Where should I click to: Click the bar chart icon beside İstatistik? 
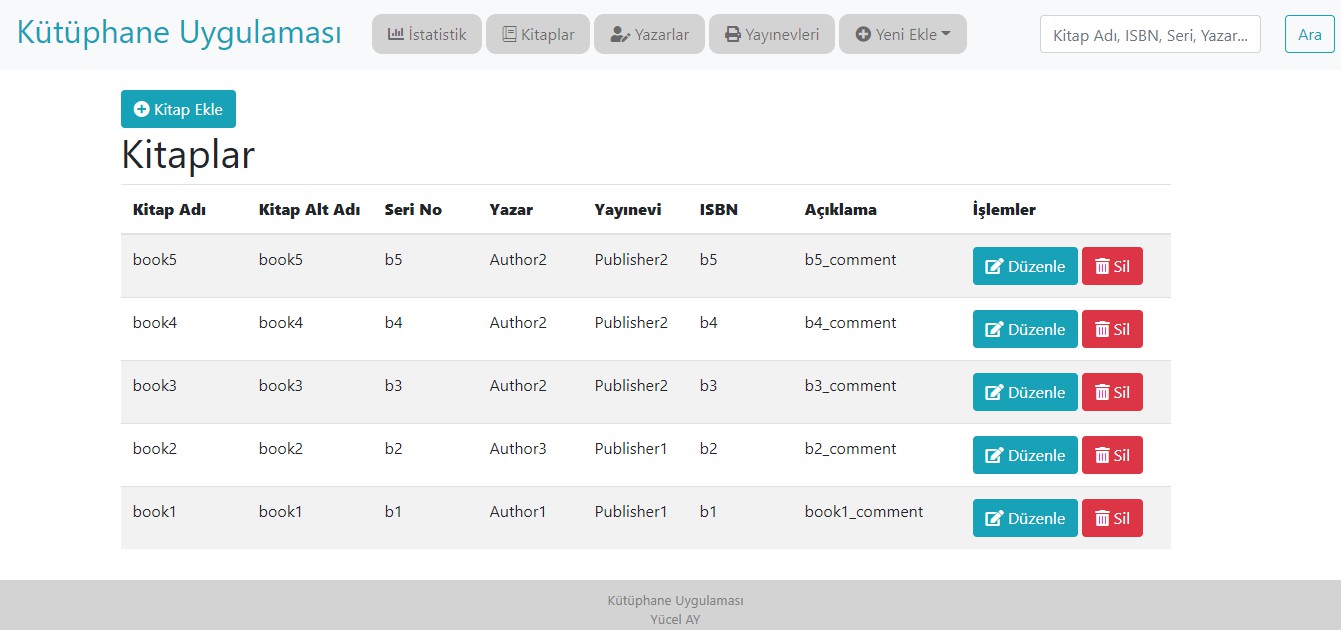[396, 34]
